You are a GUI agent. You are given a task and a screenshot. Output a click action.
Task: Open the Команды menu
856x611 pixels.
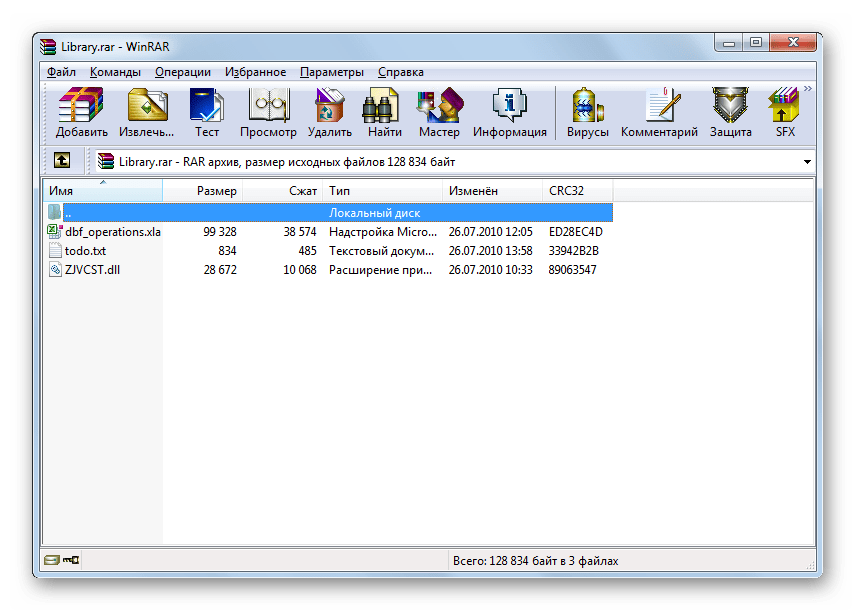115,72
